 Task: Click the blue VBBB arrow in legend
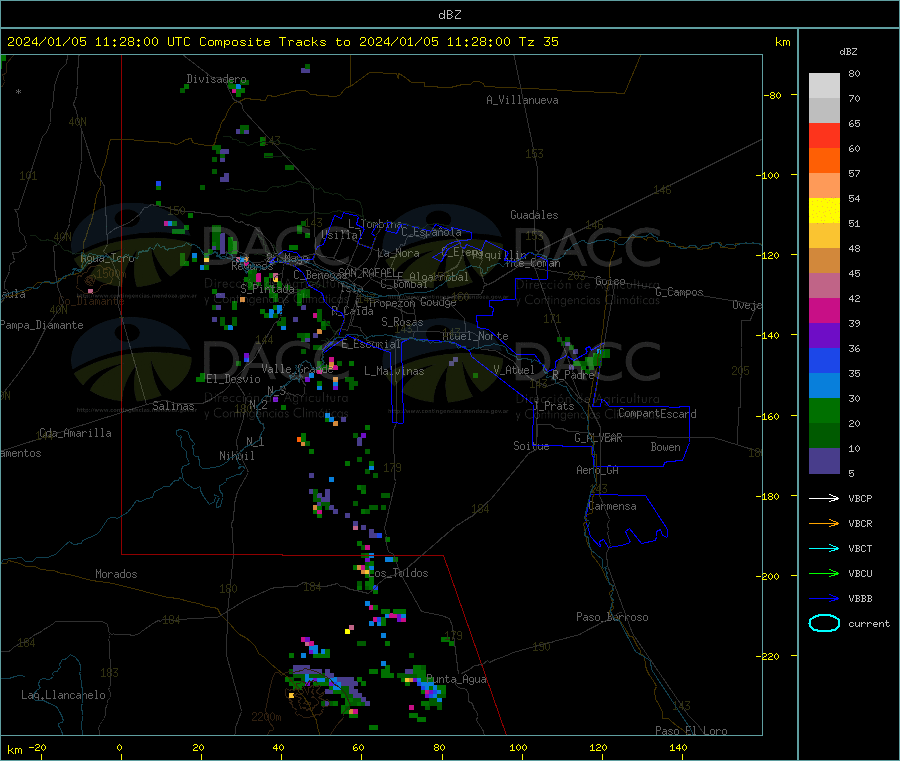point(824,599)
